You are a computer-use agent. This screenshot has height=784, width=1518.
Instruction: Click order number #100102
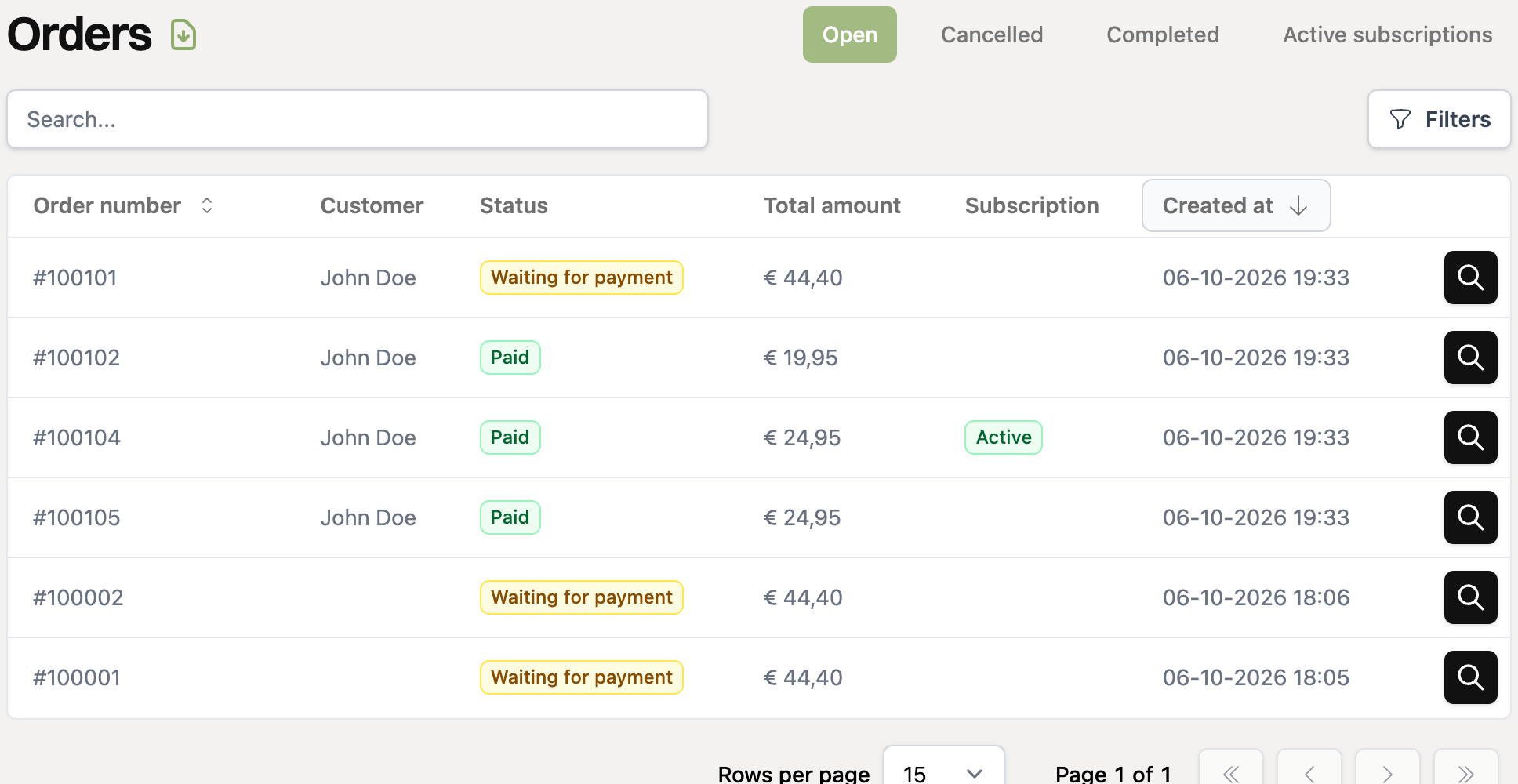76,358
